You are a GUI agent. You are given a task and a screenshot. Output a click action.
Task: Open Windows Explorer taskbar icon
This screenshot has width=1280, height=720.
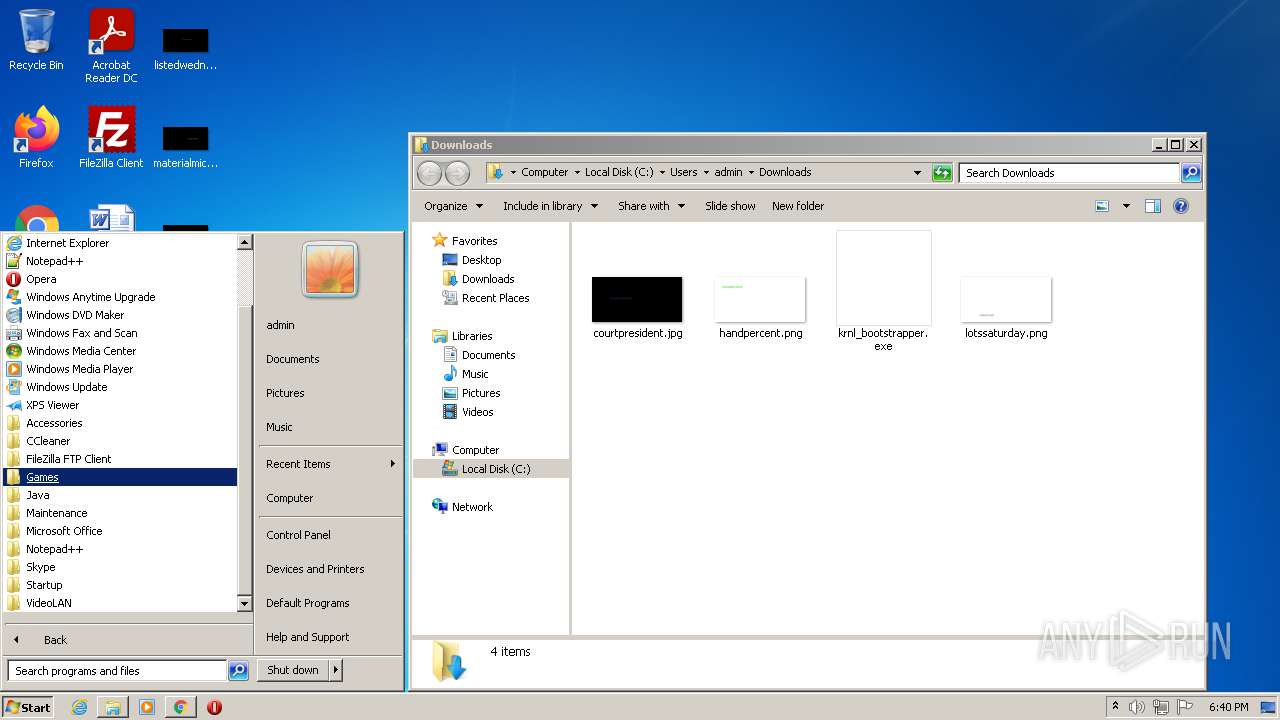[x=113, y=707]
